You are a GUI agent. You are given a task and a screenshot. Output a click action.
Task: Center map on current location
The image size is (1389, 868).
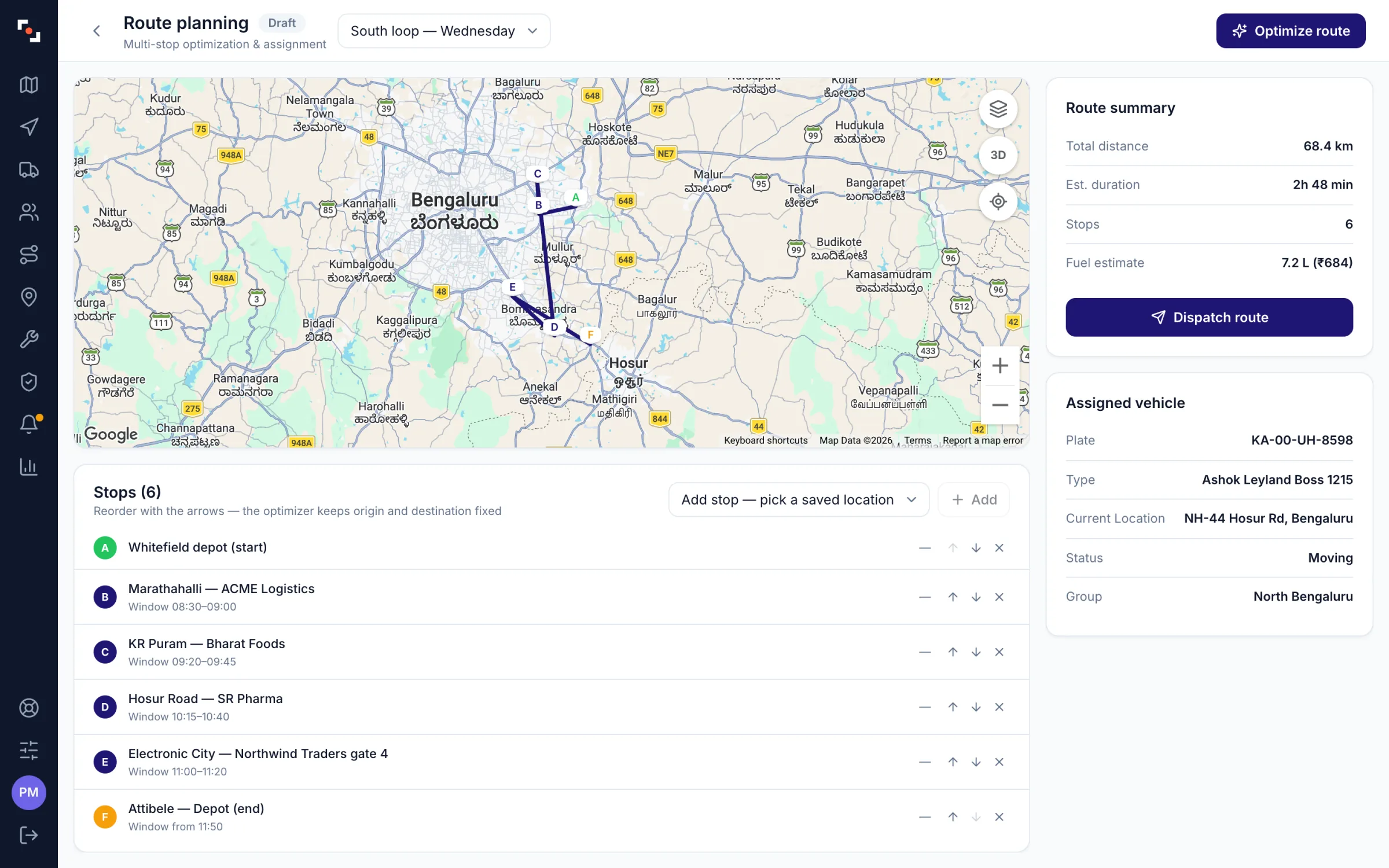998,201
